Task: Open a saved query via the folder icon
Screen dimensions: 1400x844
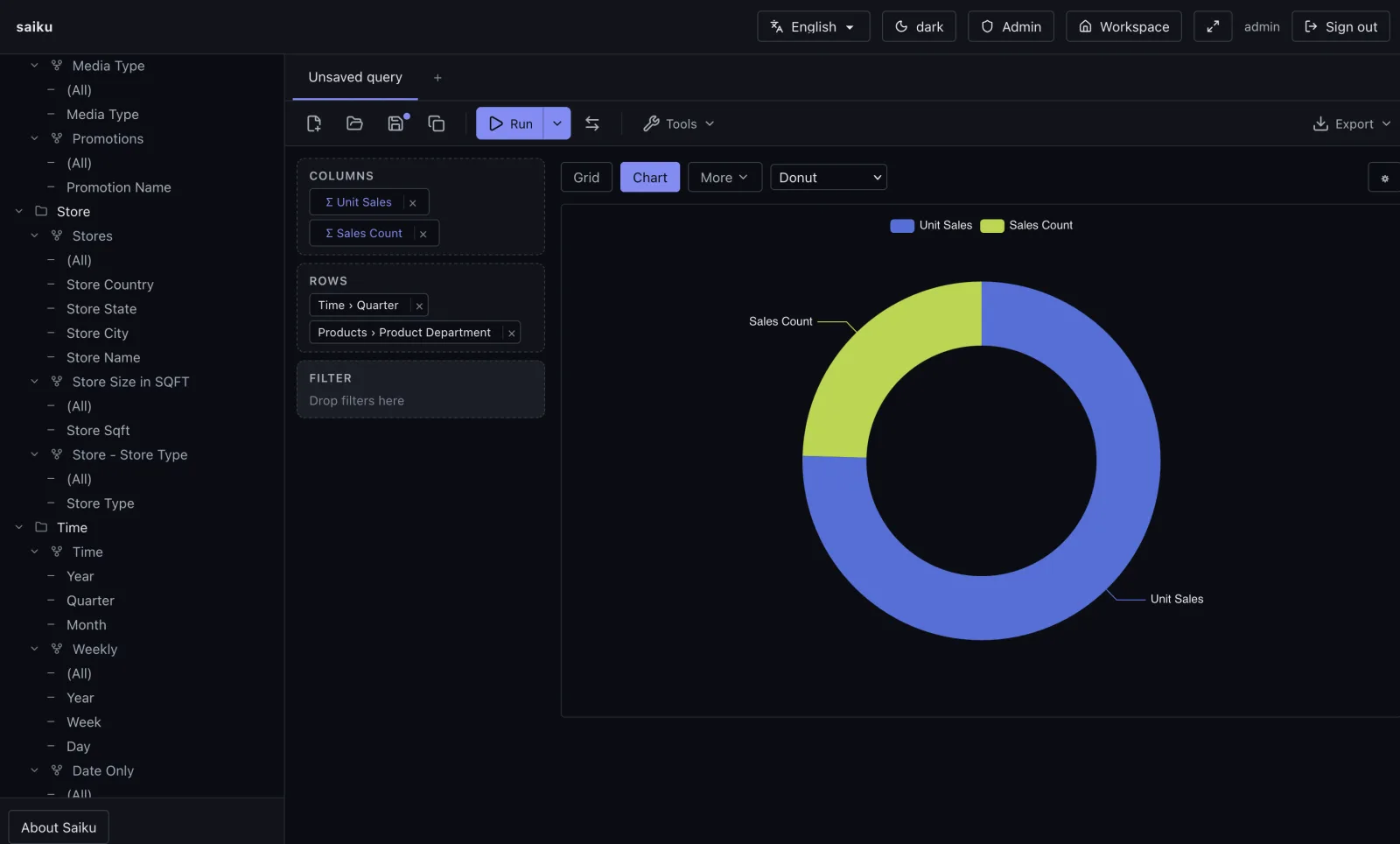Action: tap(354, 123)
